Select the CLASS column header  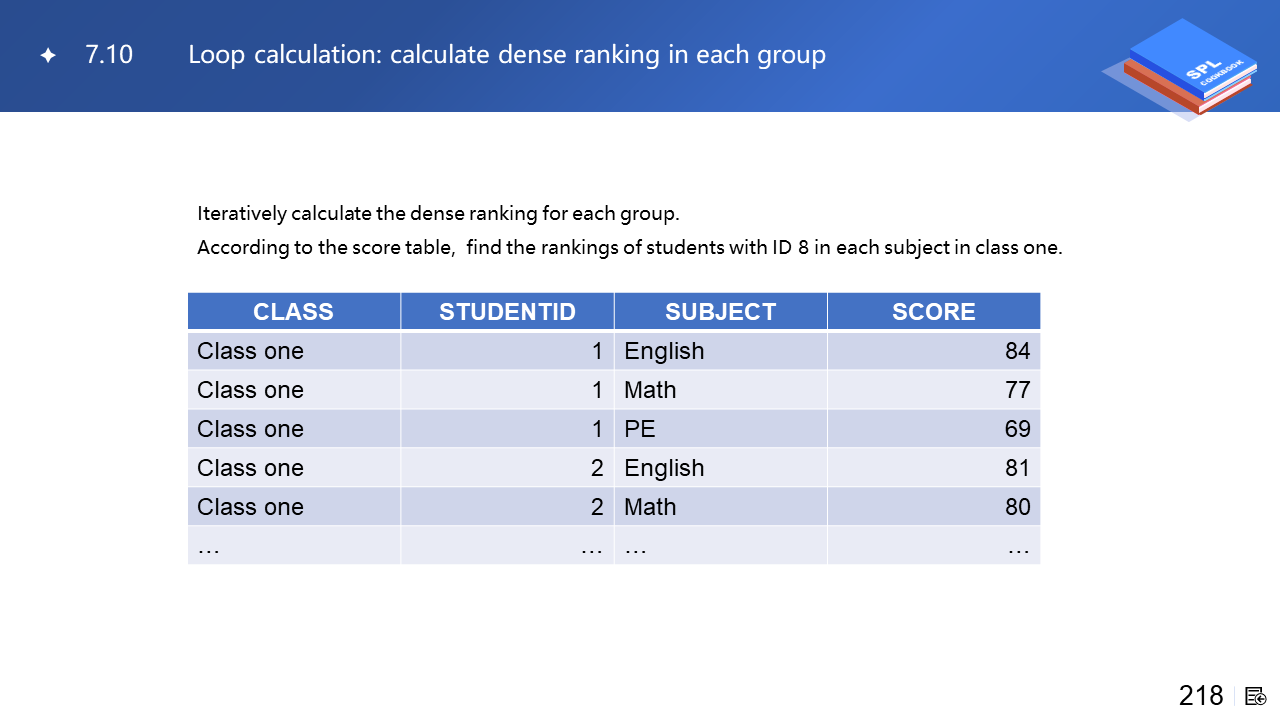pyautogui.click(x=293, y=312)
